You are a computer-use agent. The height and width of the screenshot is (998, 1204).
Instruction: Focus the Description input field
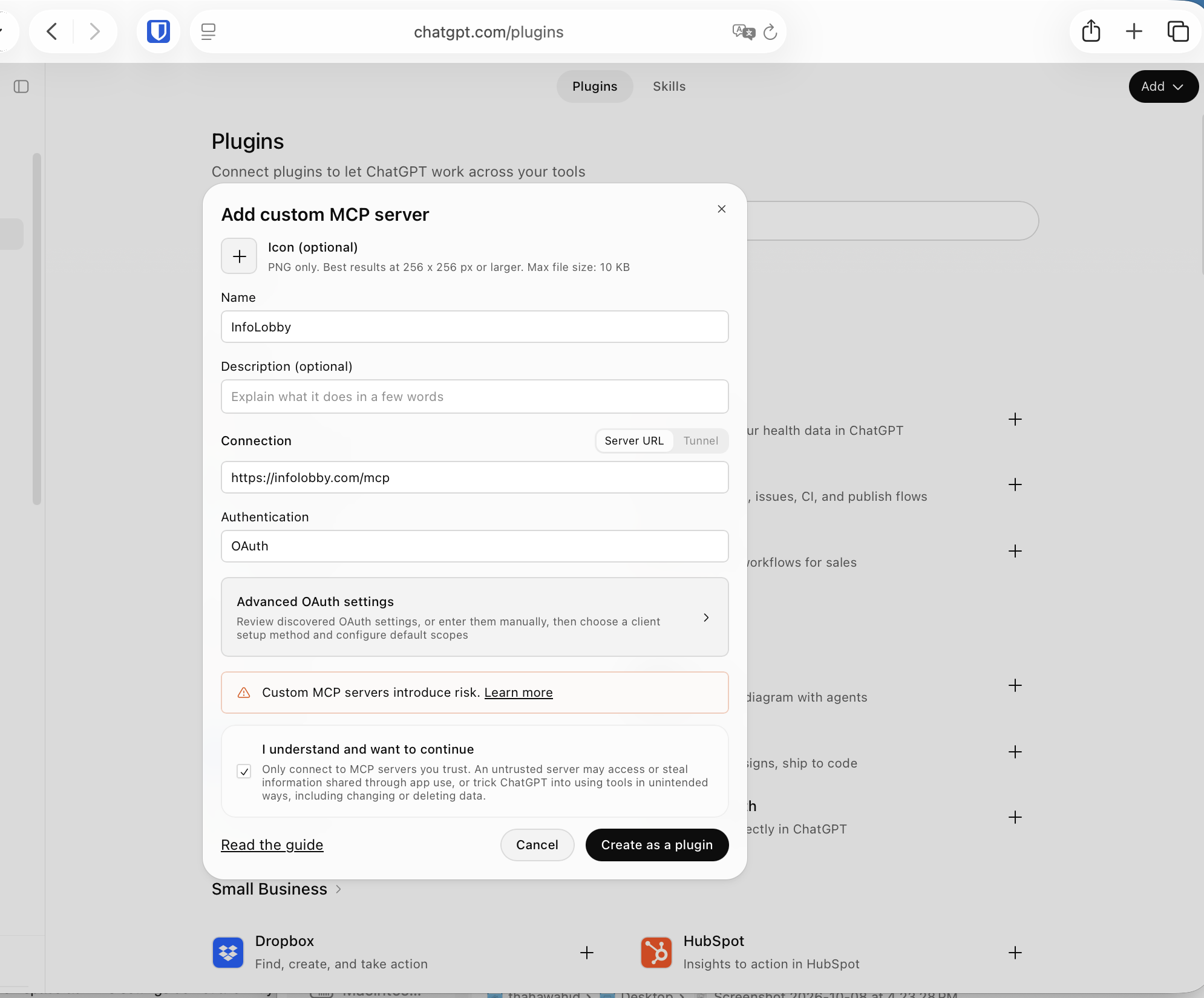coord(475,397)
